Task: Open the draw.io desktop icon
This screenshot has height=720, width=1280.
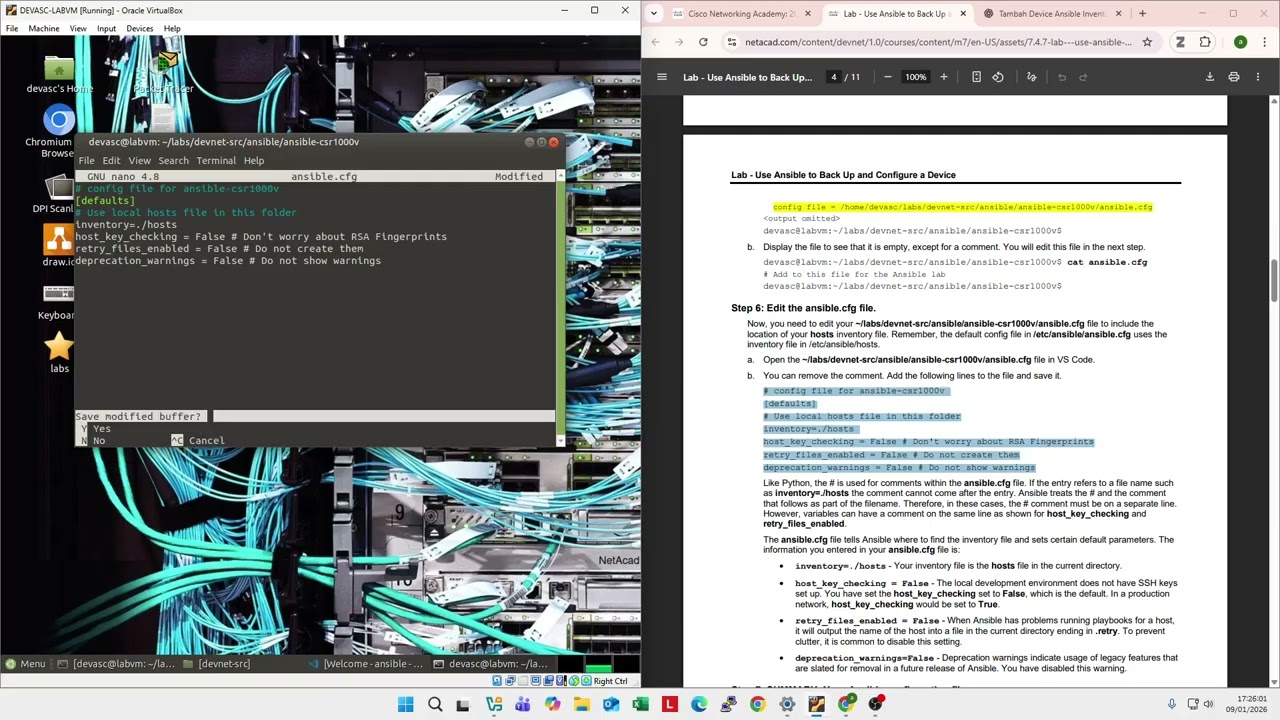Action: coord(59,246)
